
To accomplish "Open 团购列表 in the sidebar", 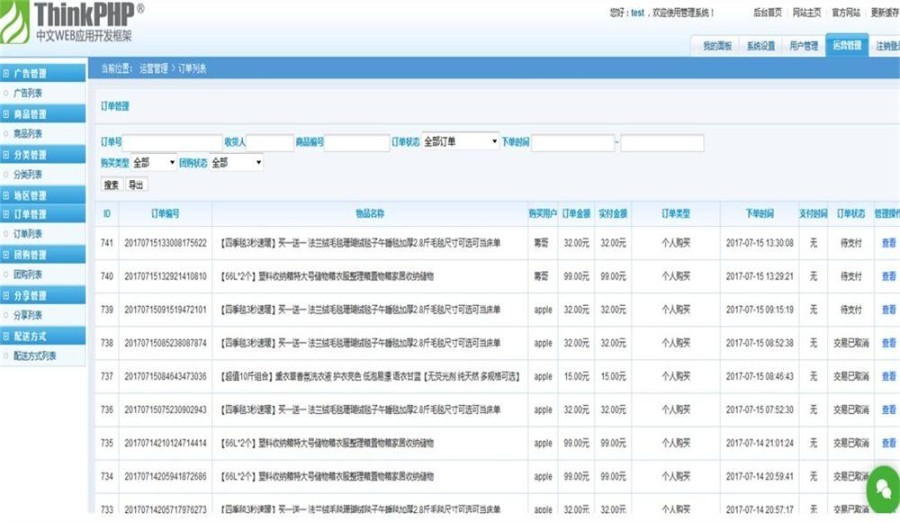I will click(x=28, y=274).
